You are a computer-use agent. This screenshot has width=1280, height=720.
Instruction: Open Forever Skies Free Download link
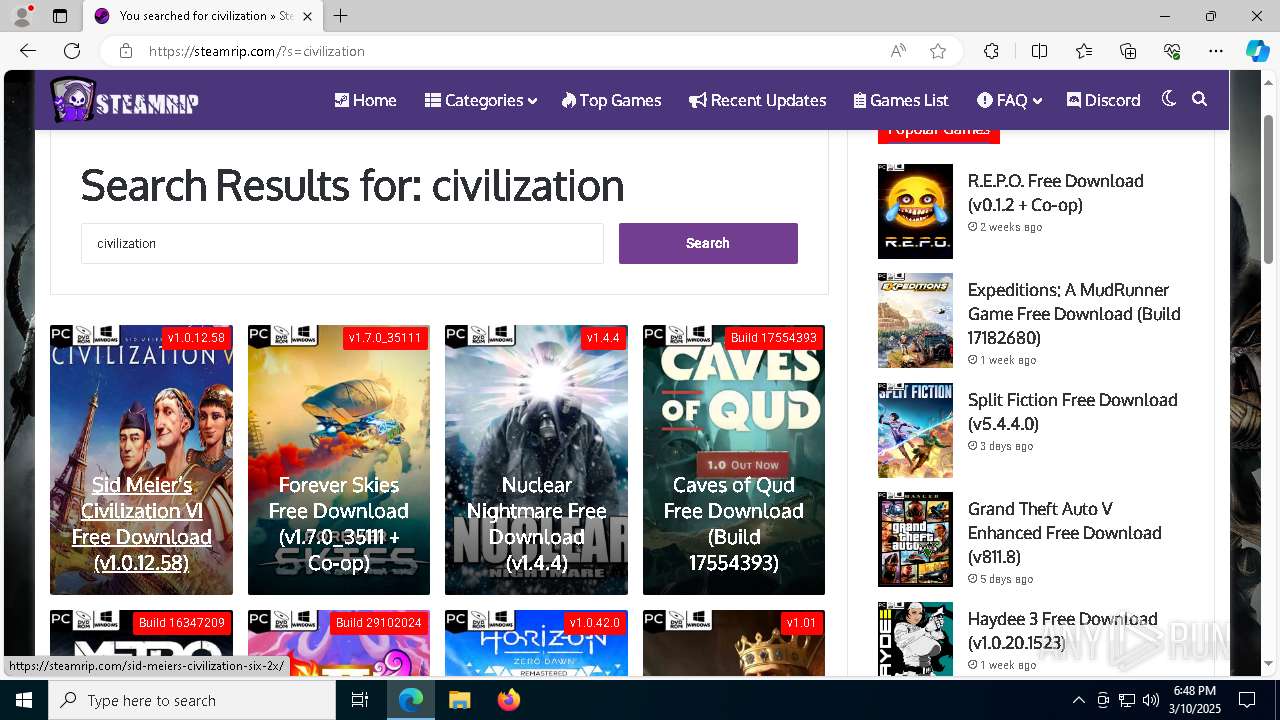[339, 524]
